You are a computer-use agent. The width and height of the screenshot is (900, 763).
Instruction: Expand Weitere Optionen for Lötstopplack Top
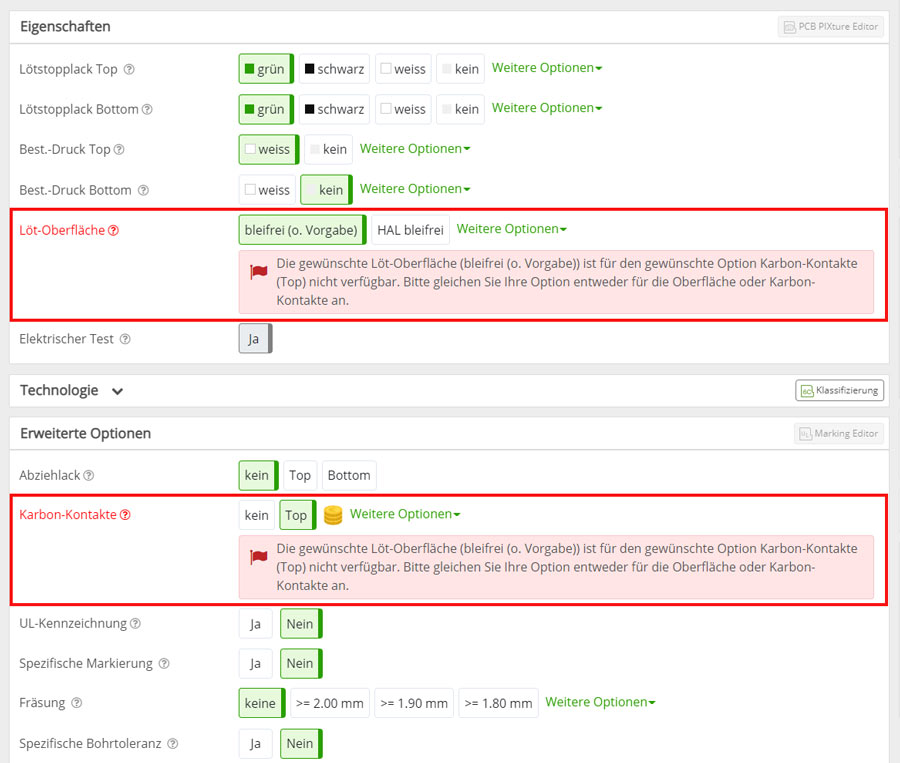pyautogui.click(x=546, y=68)
